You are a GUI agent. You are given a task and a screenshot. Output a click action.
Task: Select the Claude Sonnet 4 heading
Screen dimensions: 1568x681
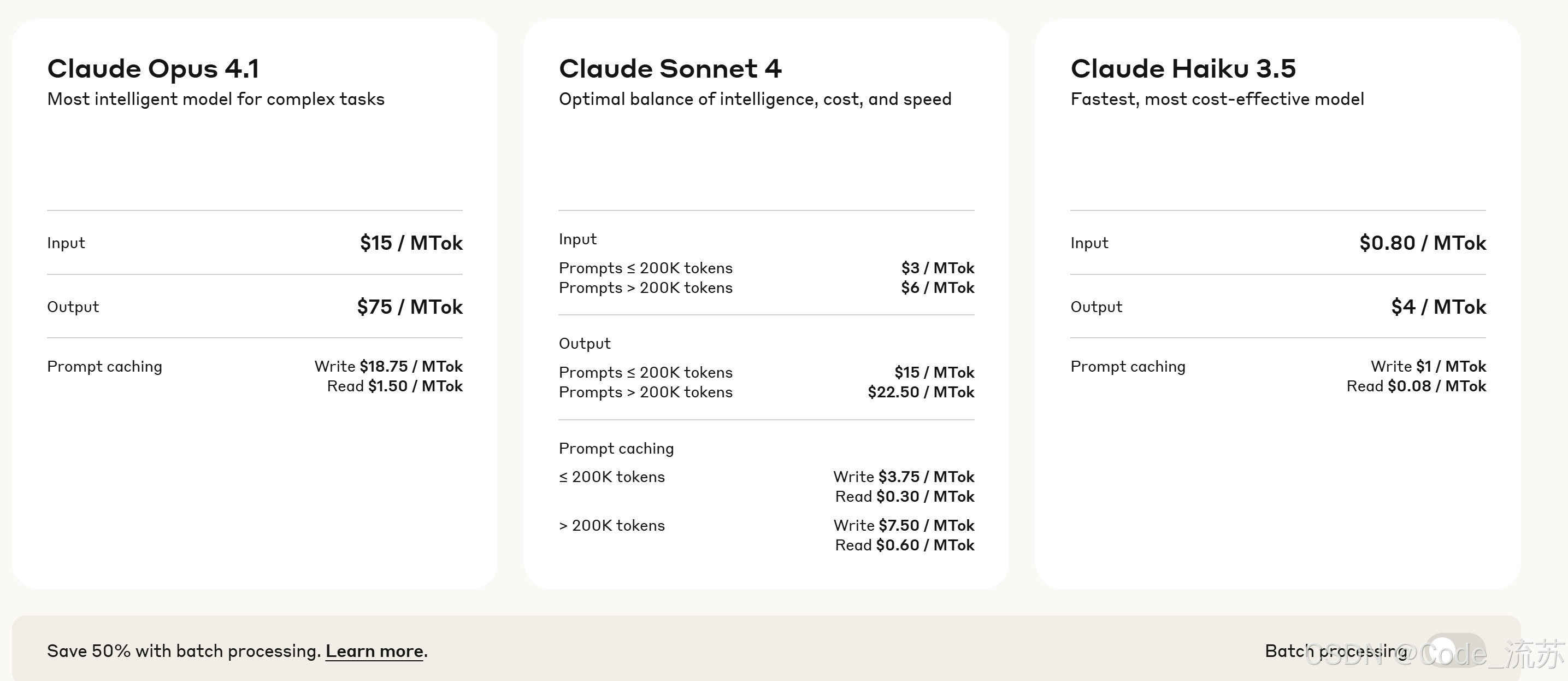[670, 68]
